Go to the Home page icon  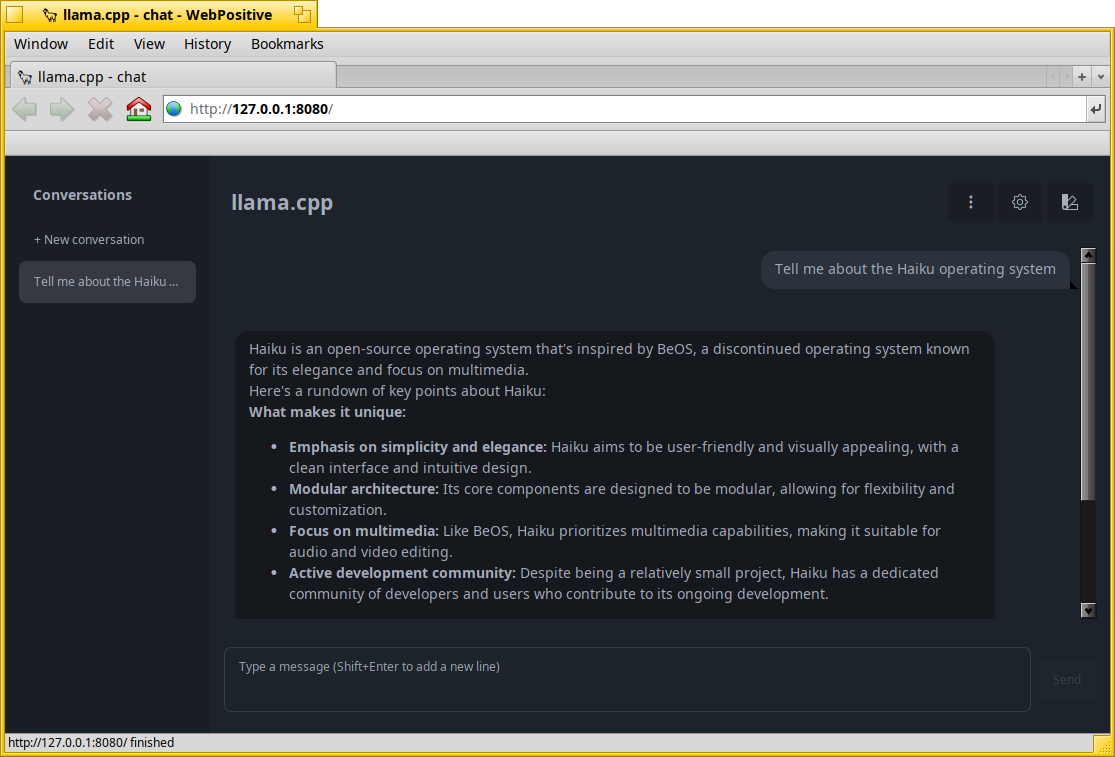pos(139,109)
